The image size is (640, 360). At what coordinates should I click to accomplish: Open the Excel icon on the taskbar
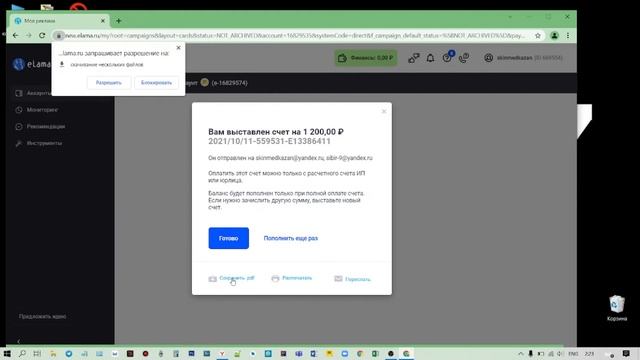pos(375,353)
